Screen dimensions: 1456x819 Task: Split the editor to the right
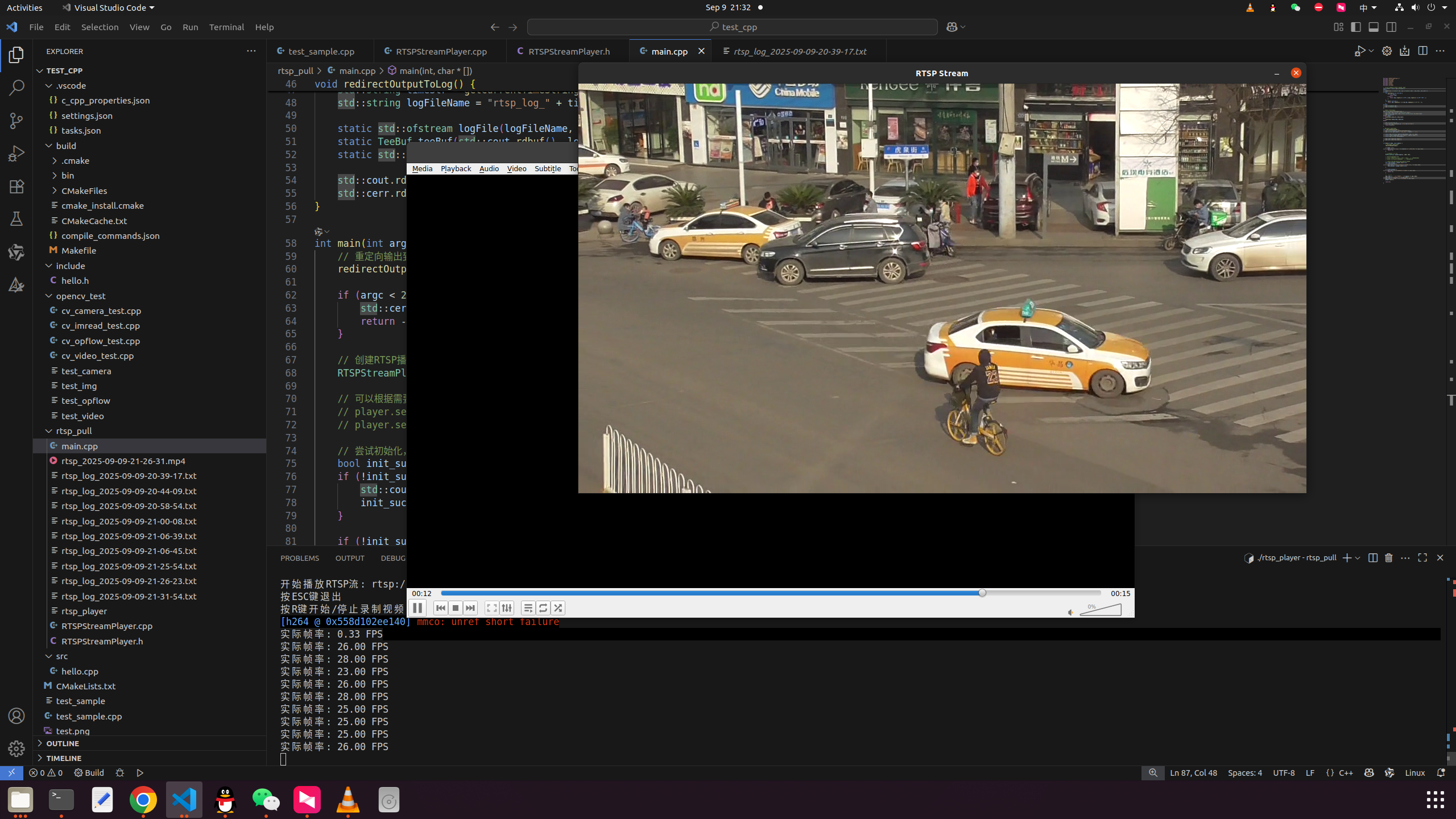1422,51
